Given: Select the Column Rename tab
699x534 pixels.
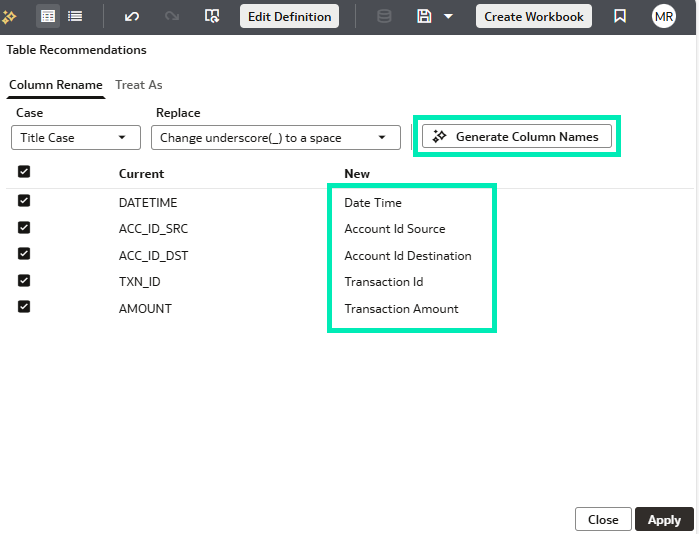Looking at the screenshot, I should coord(55,85).
